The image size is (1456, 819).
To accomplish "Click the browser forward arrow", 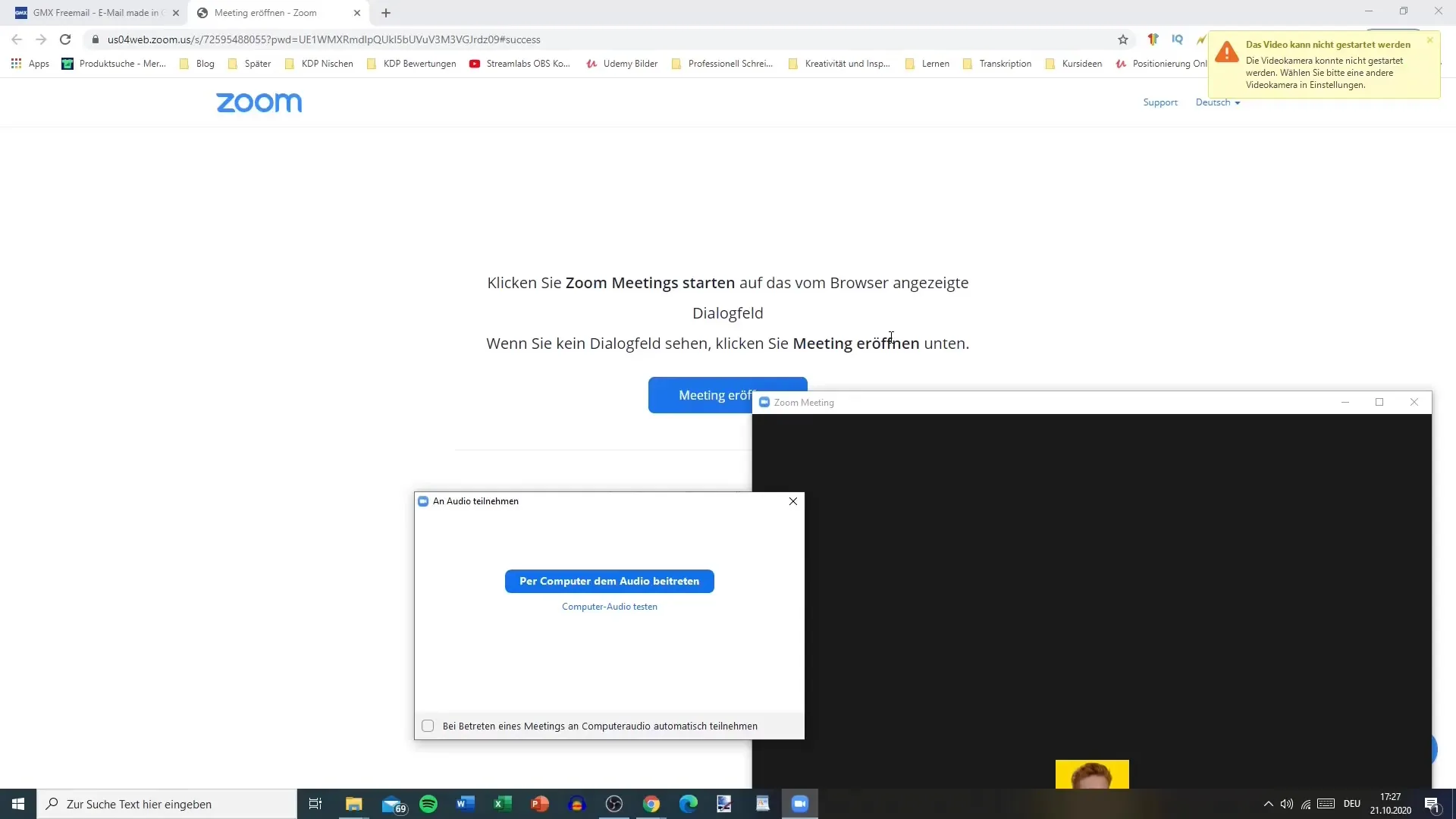I will (41, 39).
